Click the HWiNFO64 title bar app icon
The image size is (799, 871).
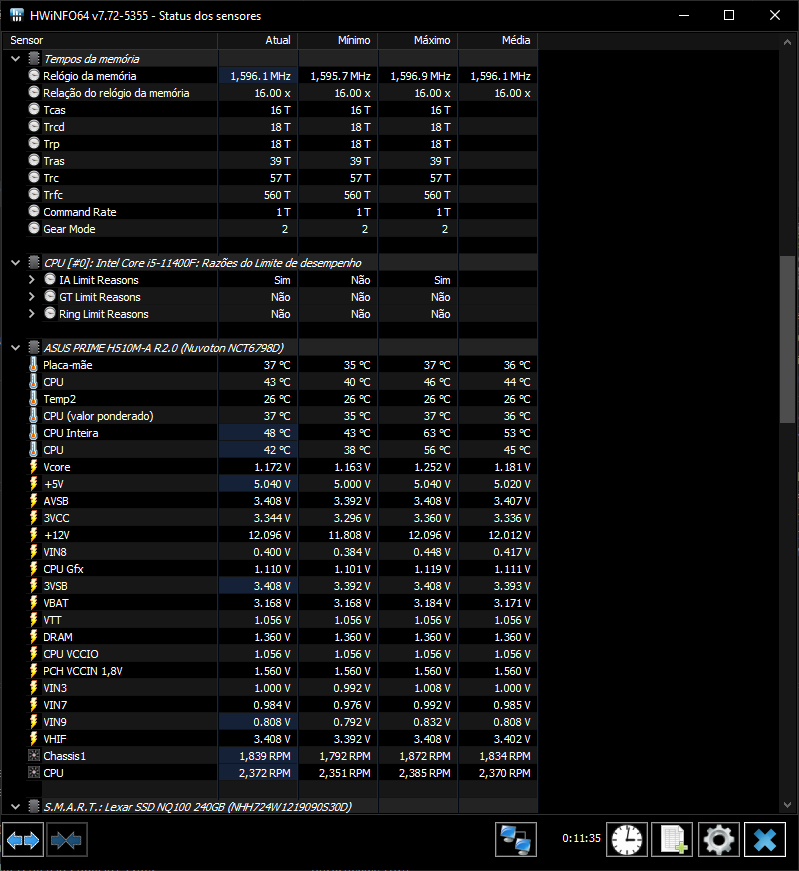point(16,15)
